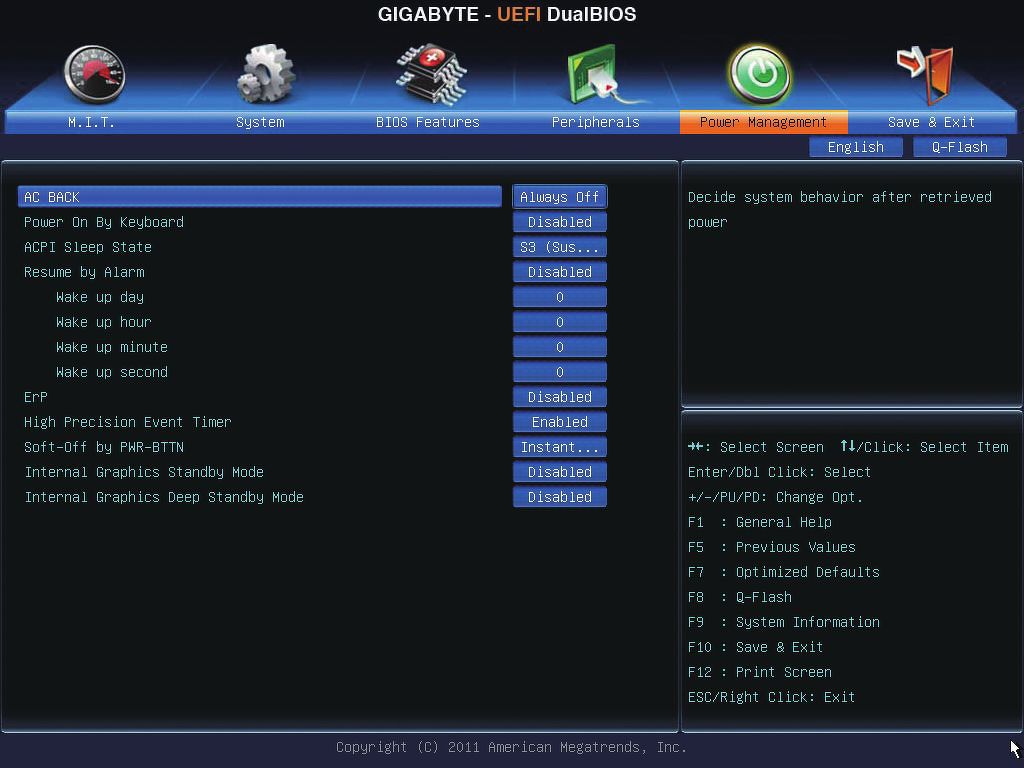Select the Wake up day label
Screen dimensions: 1024x768
[100, 297]
